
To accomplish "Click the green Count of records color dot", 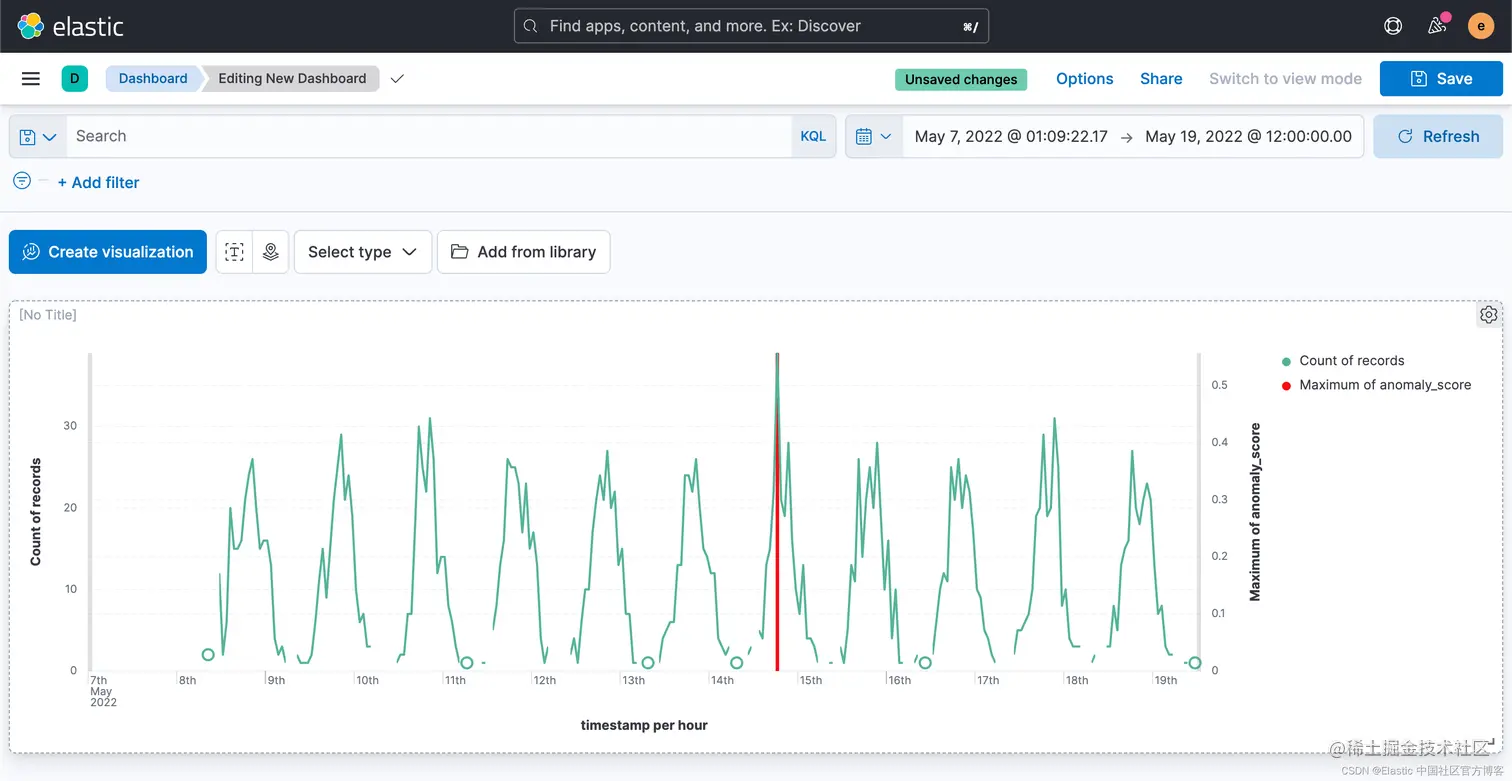I will [1286, 362].
